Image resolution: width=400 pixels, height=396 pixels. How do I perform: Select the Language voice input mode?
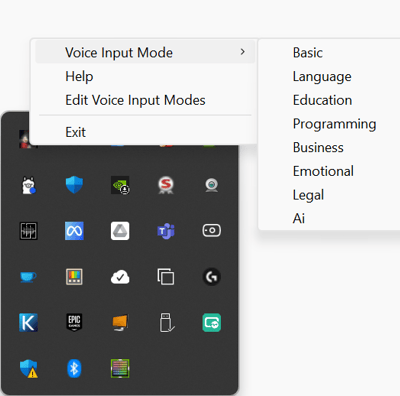(x=322, y=77)
